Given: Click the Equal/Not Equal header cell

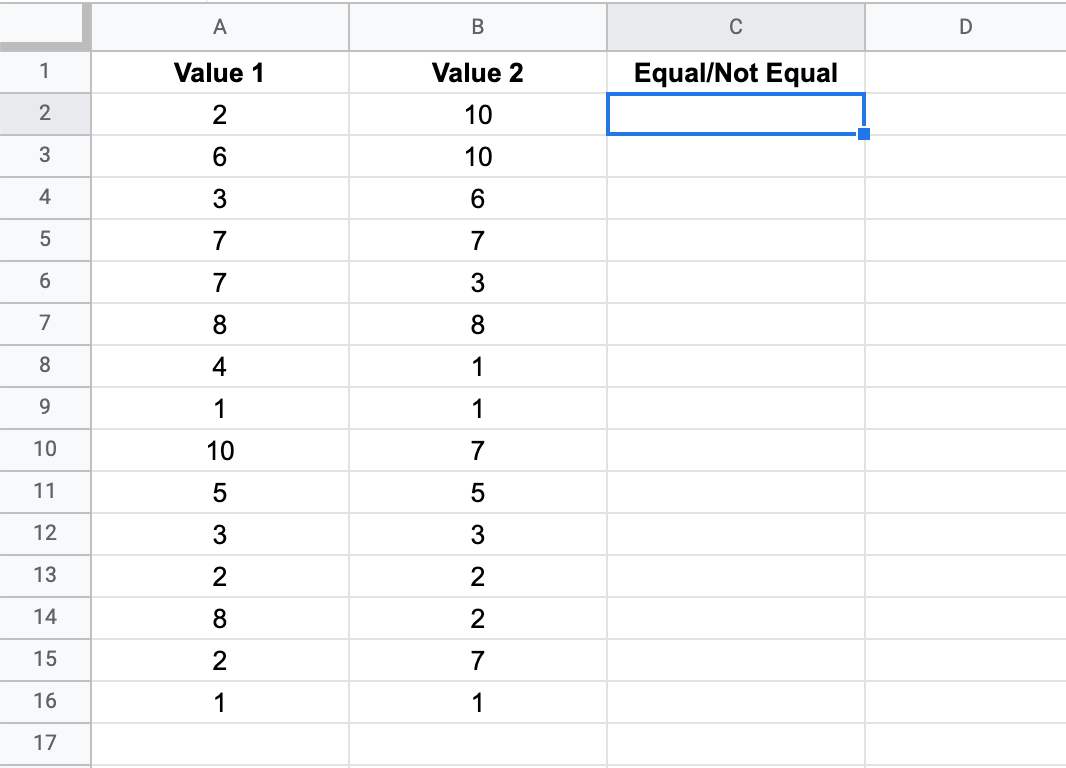Looking at the screenshot, I should pyautogui.click(x=735, y=72).
